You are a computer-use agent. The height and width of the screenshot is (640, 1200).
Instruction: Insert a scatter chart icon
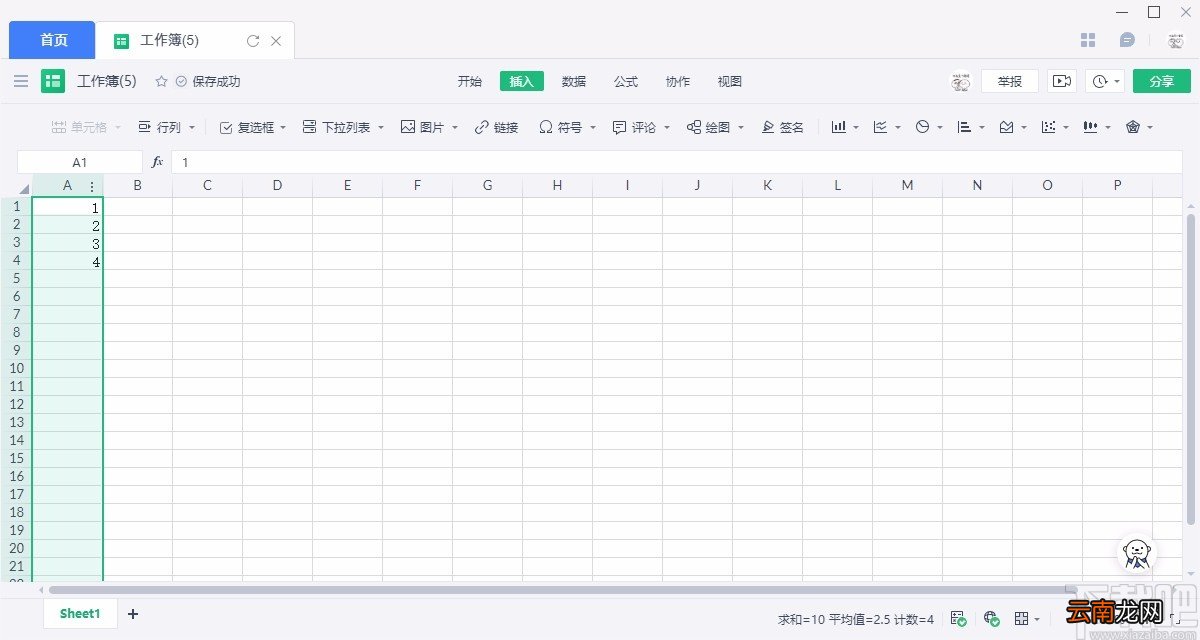coord(1049,127)
